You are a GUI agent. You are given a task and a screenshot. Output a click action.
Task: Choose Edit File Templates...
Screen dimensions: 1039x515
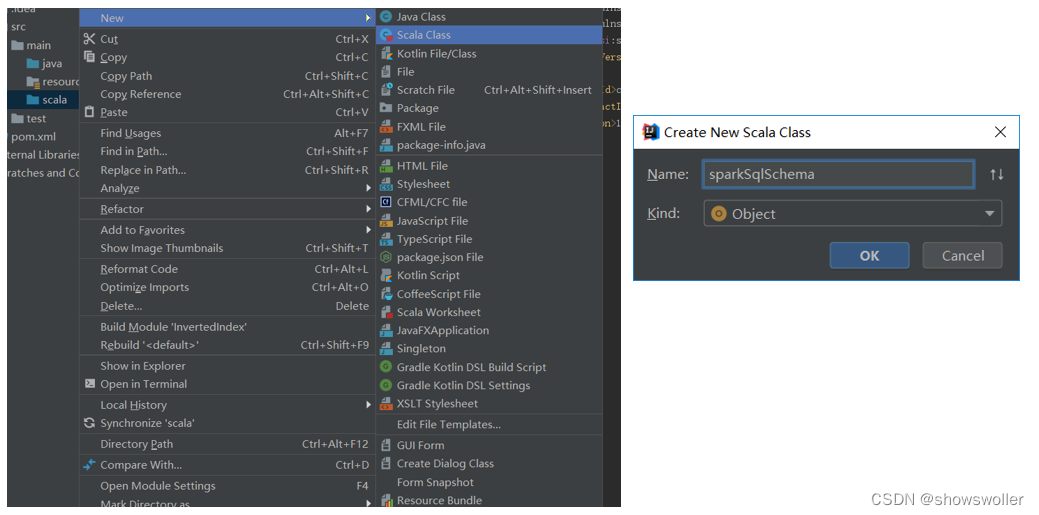[489, 424]
